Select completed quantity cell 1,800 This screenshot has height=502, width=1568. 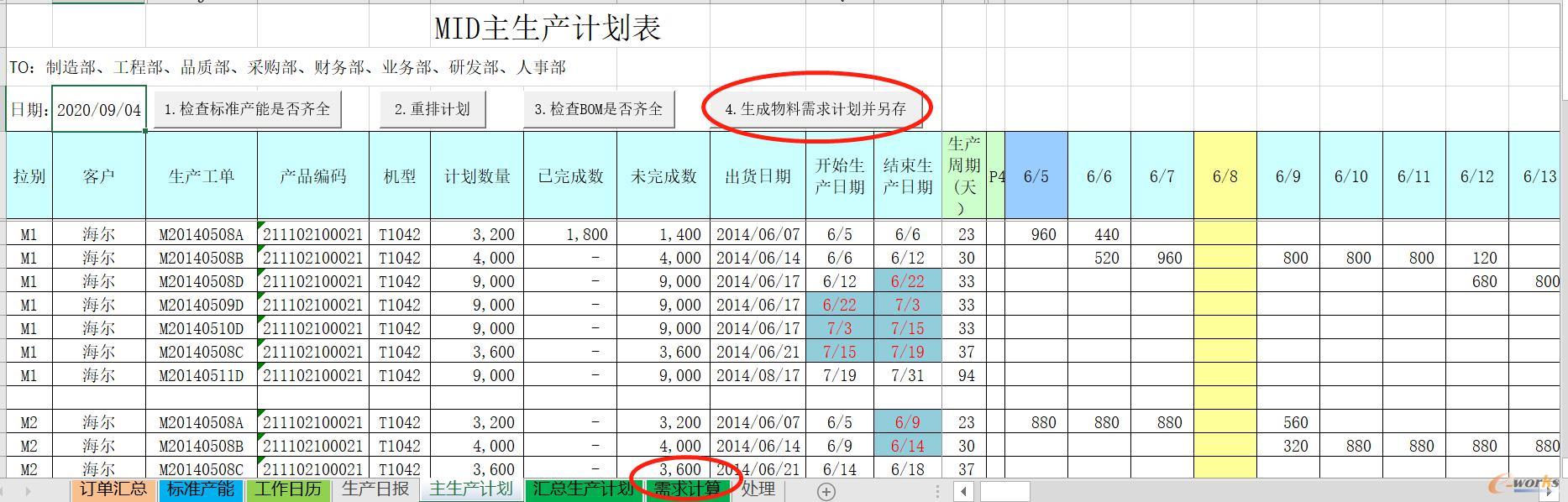[570, 234]
